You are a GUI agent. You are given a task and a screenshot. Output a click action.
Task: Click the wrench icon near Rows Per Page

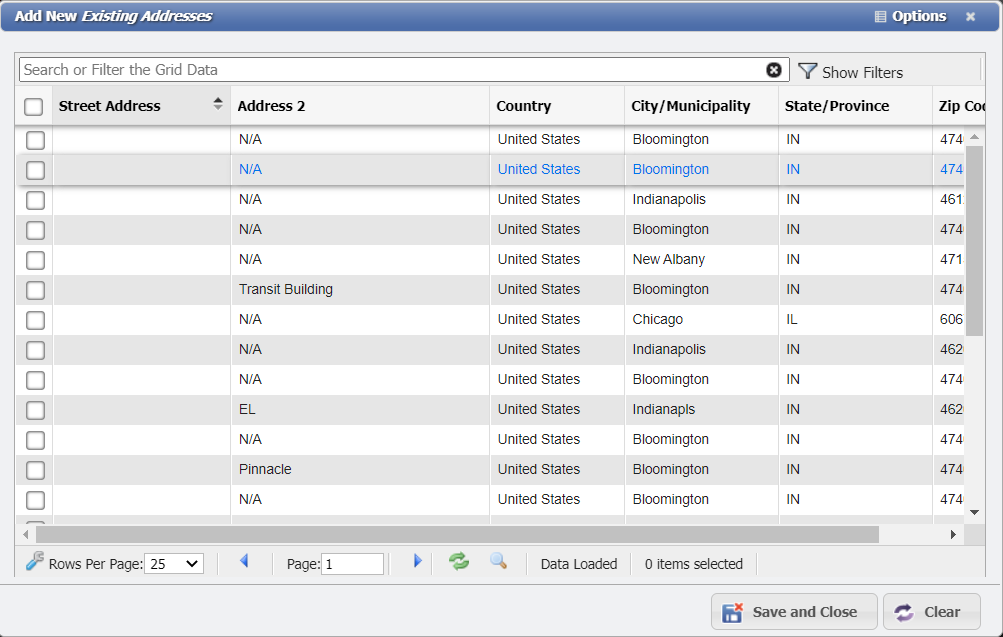tap(34, 562)
